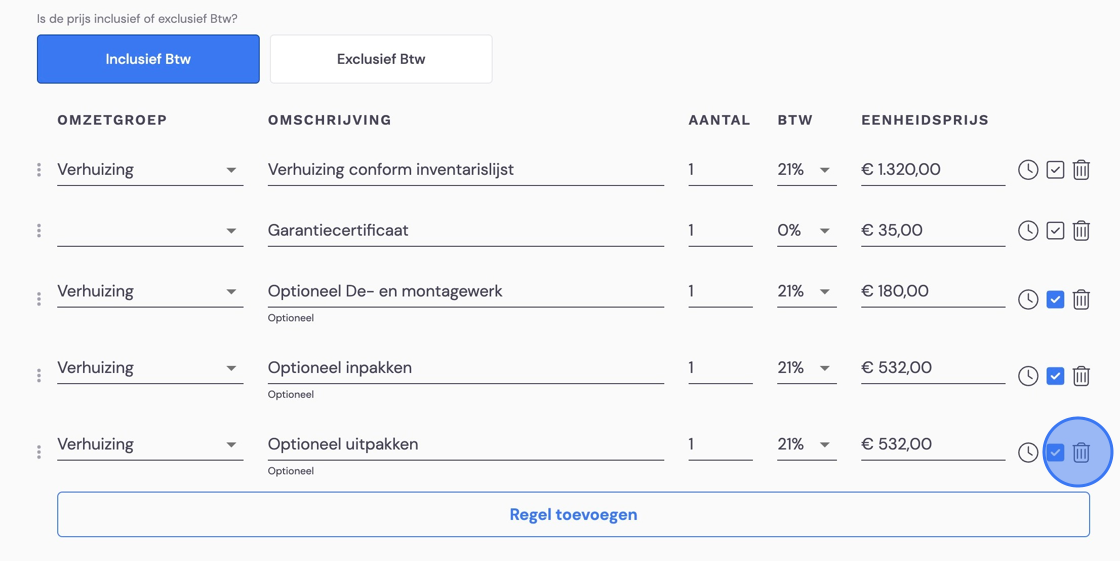The image size is (1120, 561).
Task: Click trash icon for Optioneel uitpakken row
Action: coord(1081,452)
